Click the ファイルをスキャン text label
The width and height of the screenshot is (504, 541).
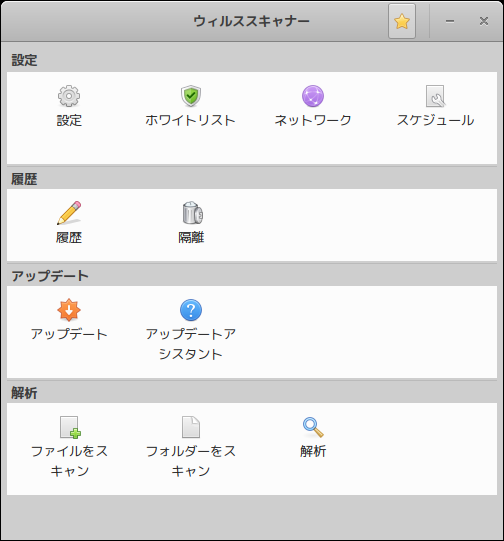coord(69,461)
